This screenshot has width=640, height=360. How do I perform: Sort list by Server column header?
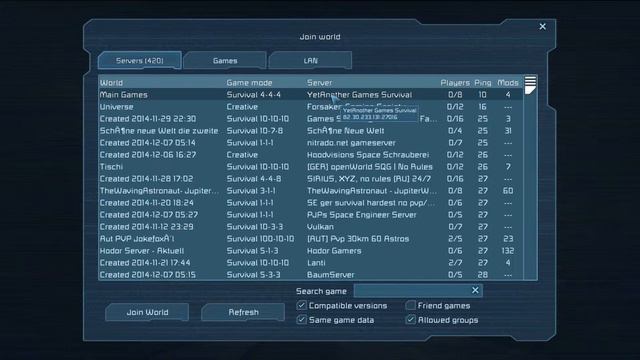coord(320,83)
